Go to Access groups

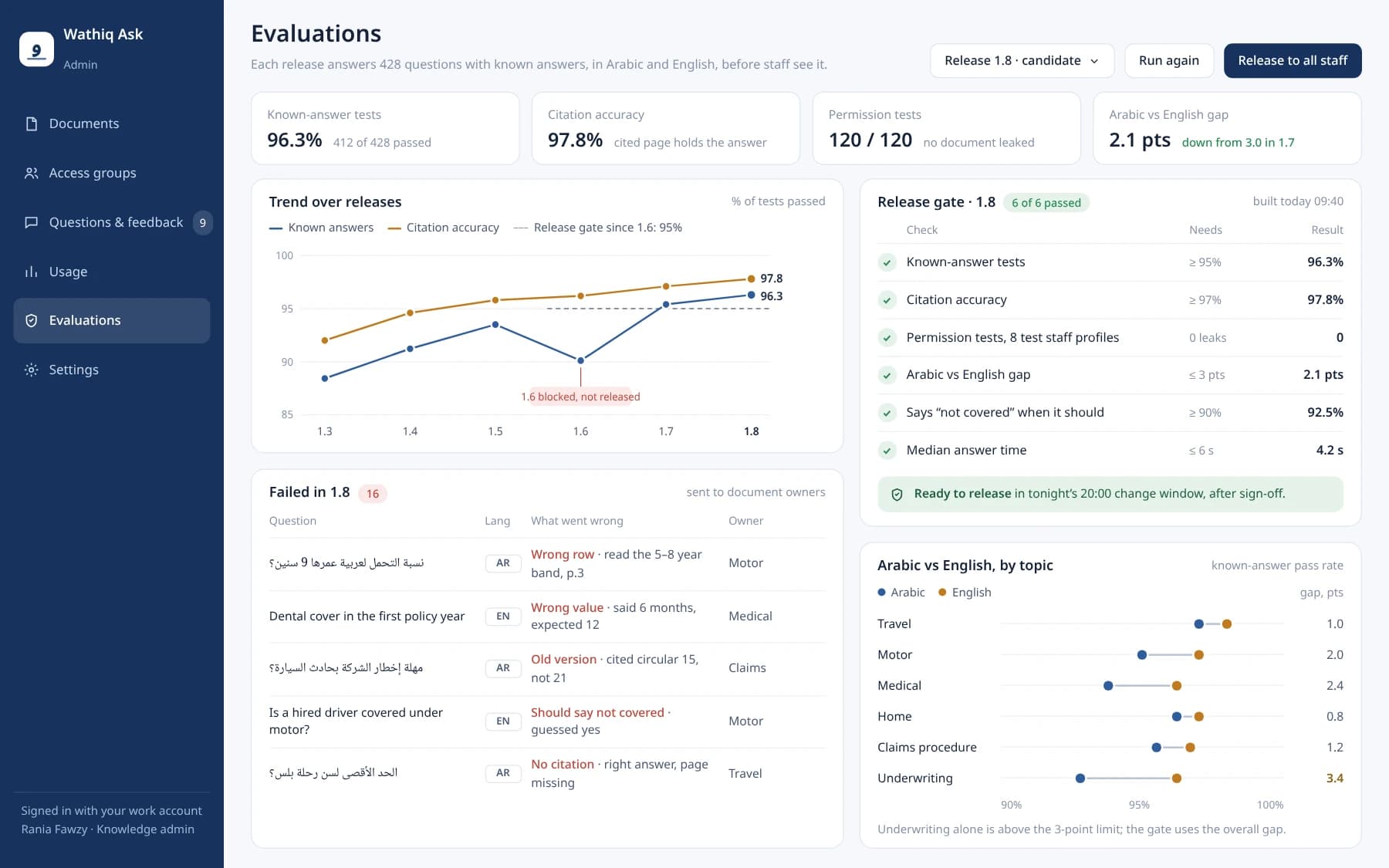point(112,173)
